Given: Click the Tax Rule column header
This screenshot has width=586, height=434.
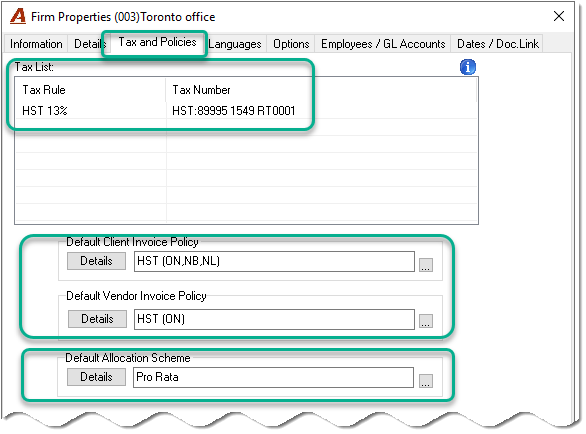Looking at the screenshot, I should pyautogui.click(x=90, y=90).
